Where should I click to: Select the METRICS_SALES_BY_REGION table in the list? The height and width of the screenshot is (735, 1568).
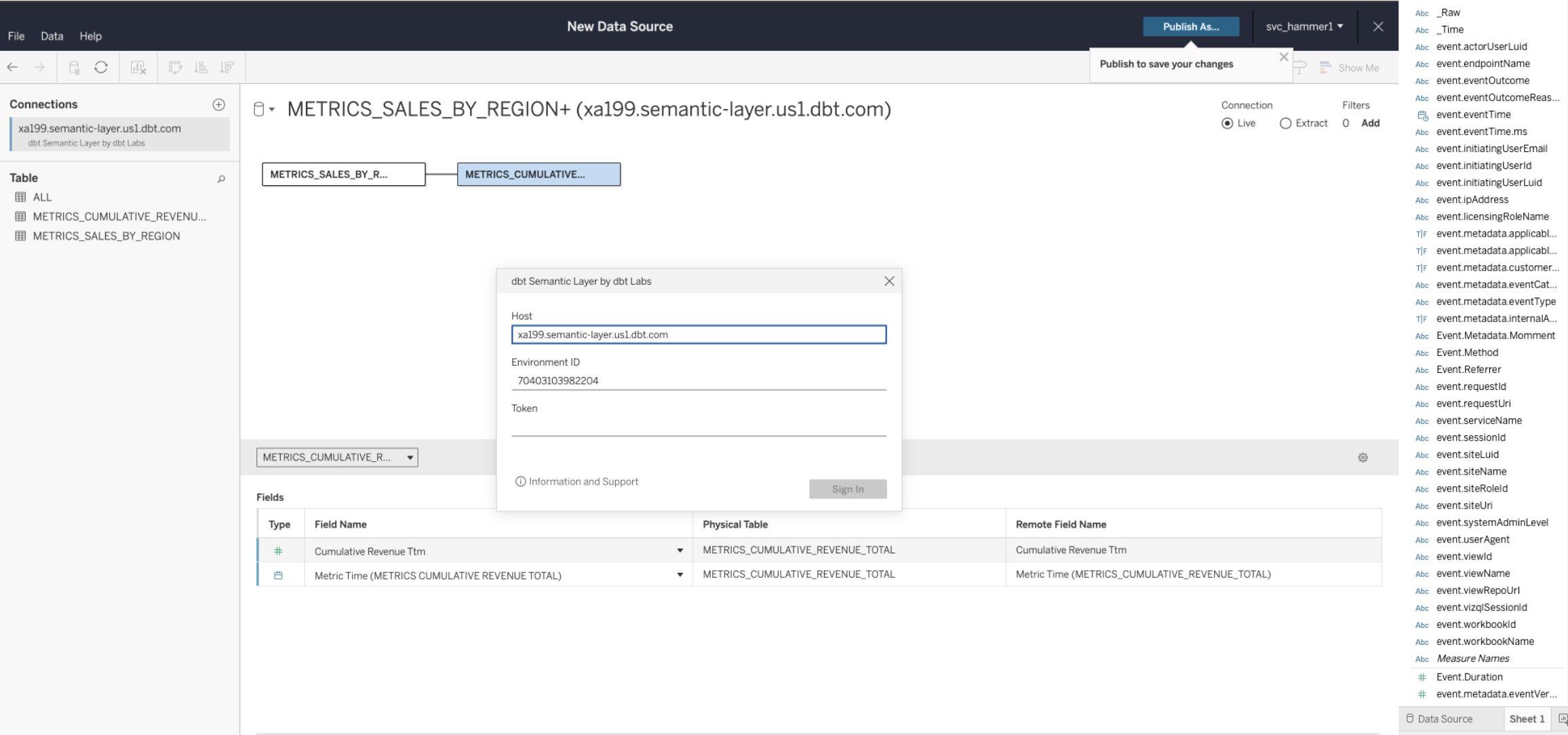tap(106, 236)
